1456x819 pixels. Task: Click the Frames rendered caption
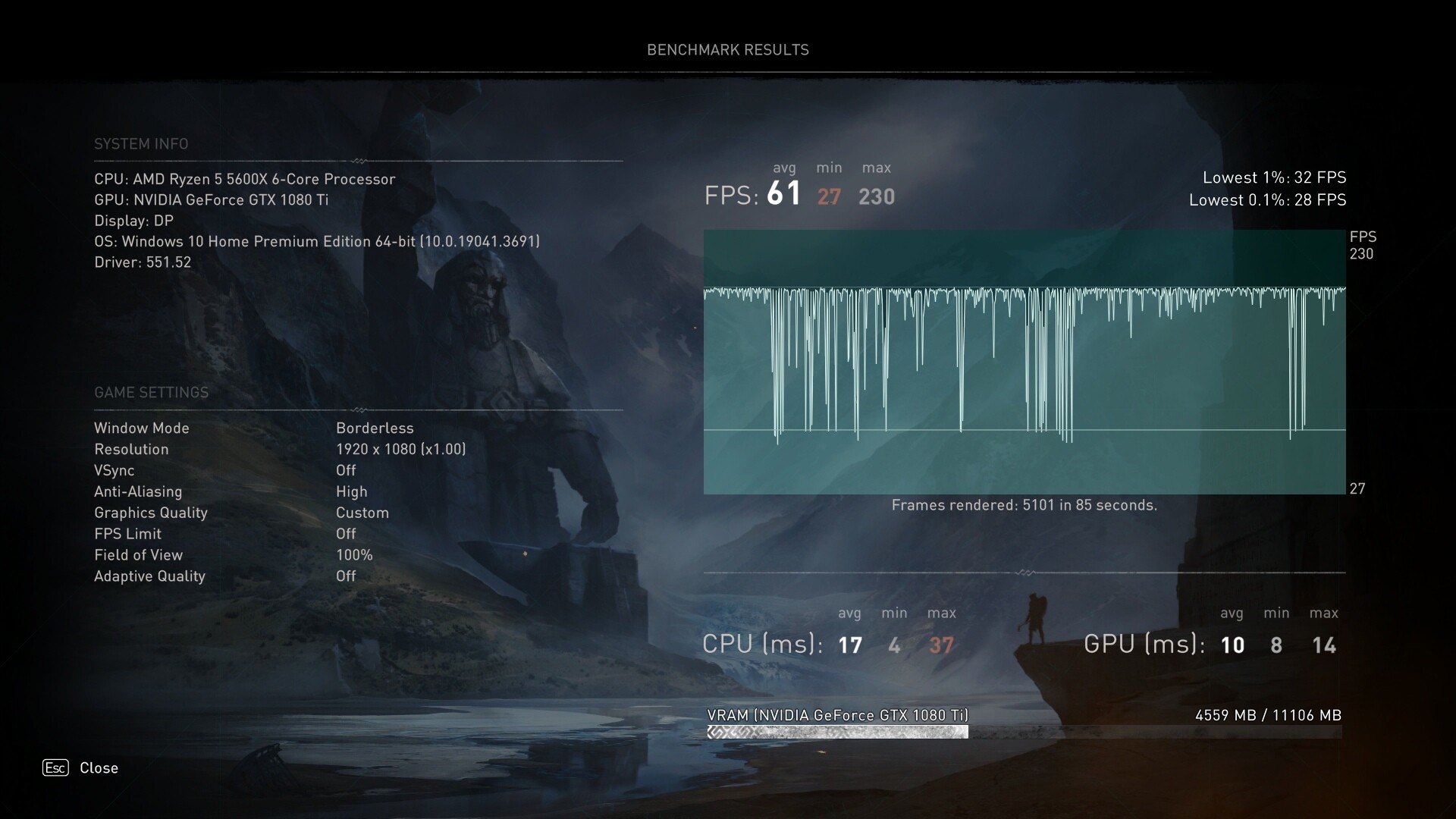(x=1024, y=505)
